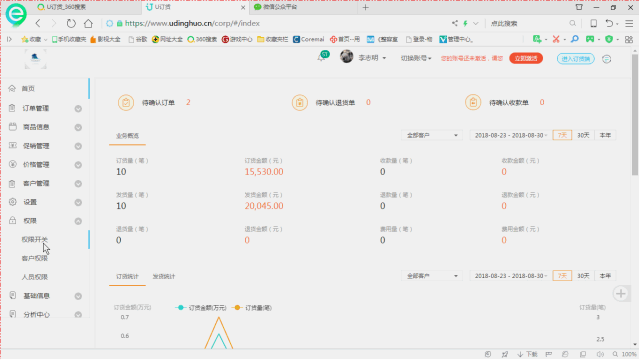Expand the basic information menu

coord(78,296)
